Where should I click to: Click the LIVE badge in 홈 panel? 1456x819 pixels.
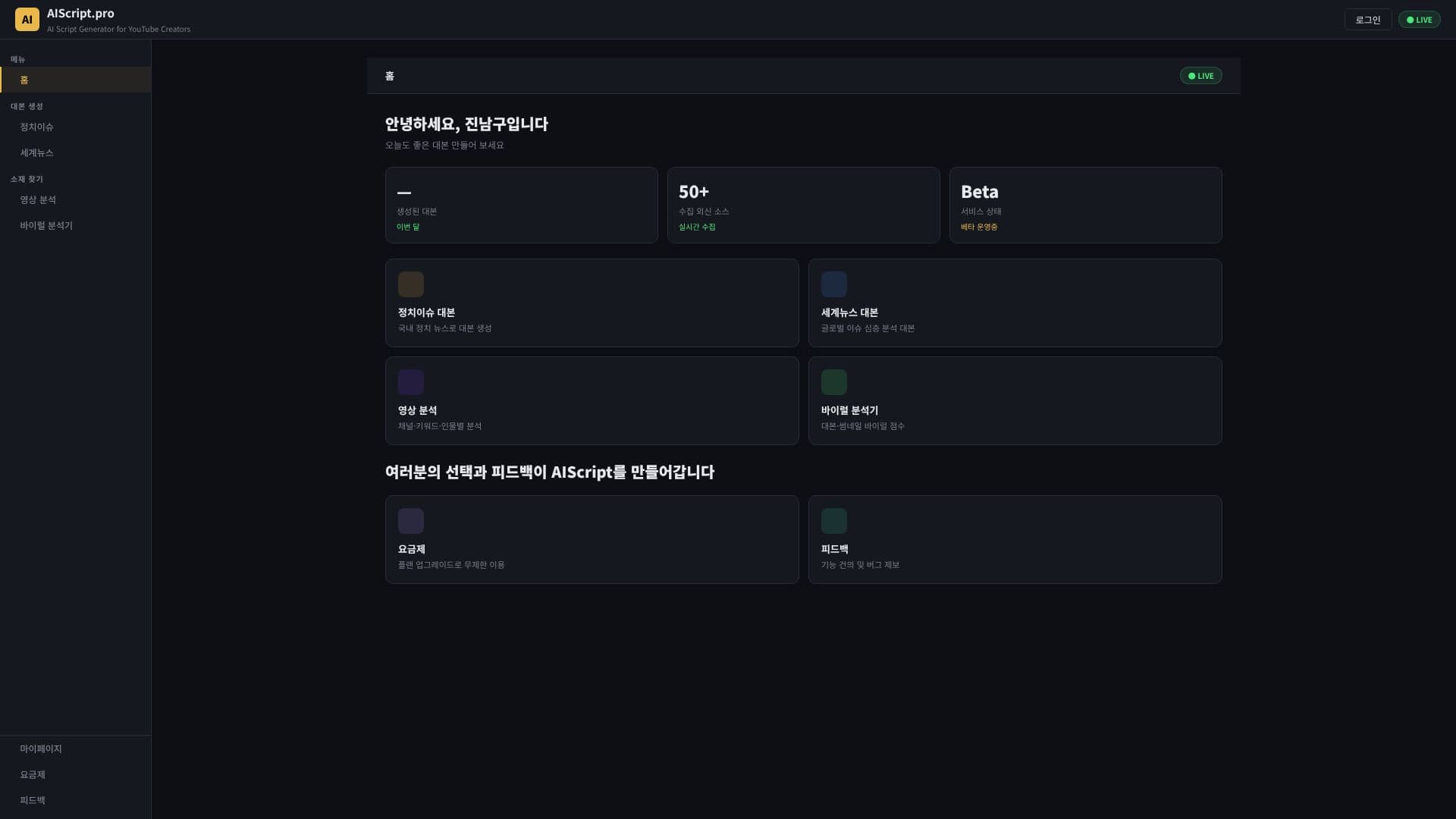1201,76
